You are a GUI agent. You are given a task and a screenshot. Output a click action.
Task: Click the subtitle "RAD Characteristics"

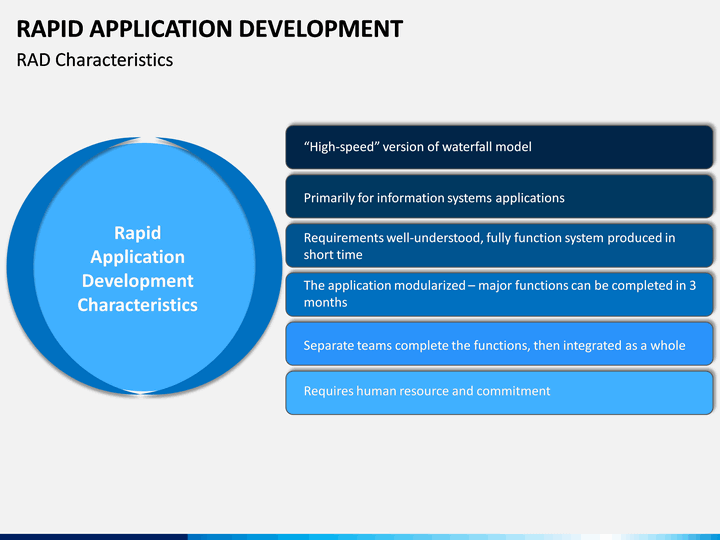(x=95, y=60)
